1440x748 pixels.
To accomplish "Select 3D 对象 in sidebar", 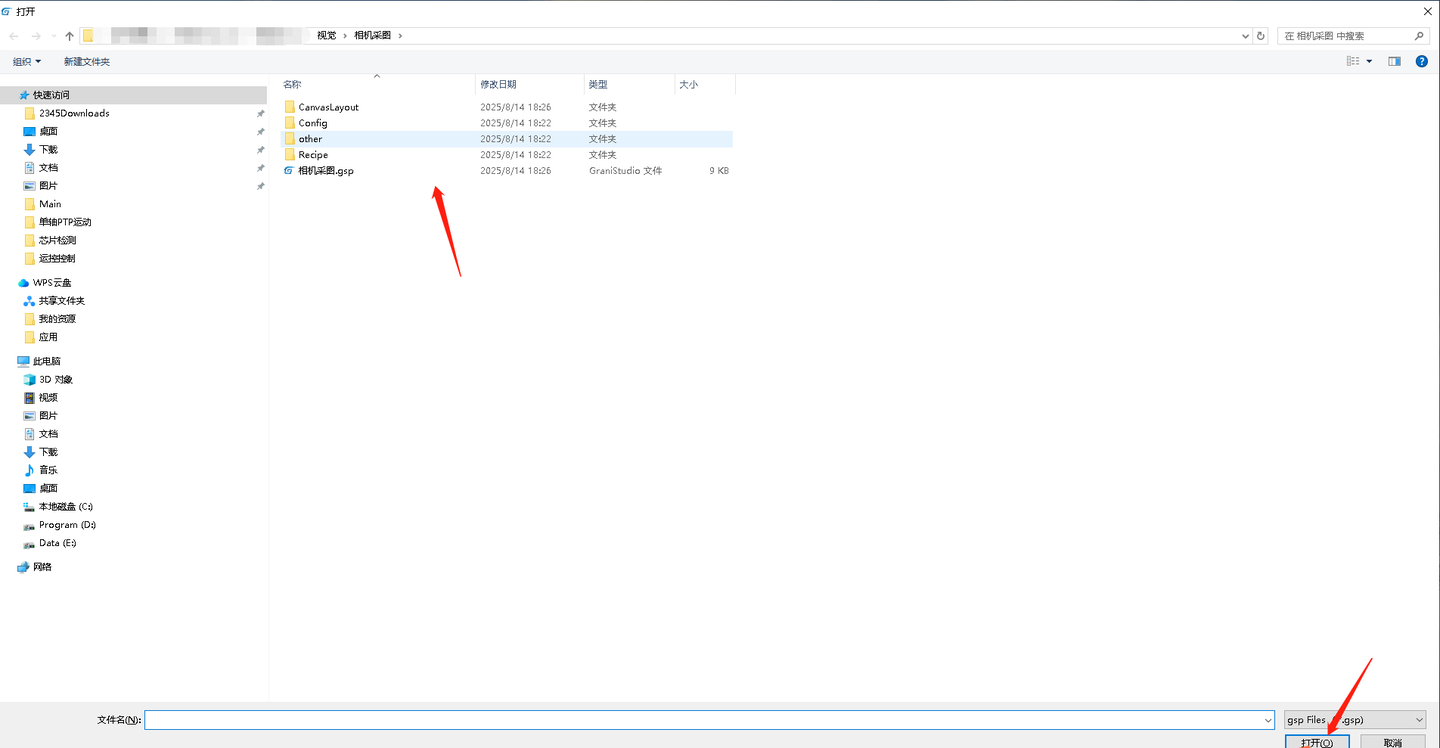I will [x=55, y=380].
